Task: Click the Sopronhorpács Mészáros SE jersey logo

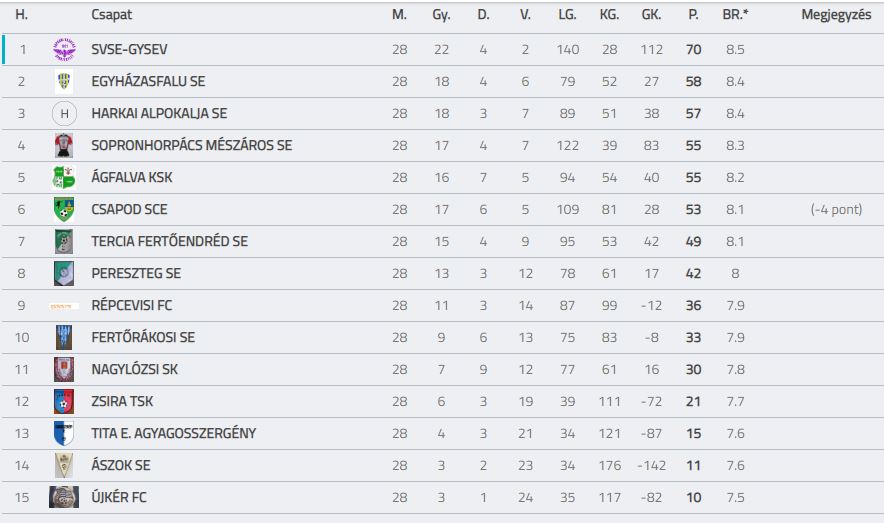Action: click(x=64, y=145)
